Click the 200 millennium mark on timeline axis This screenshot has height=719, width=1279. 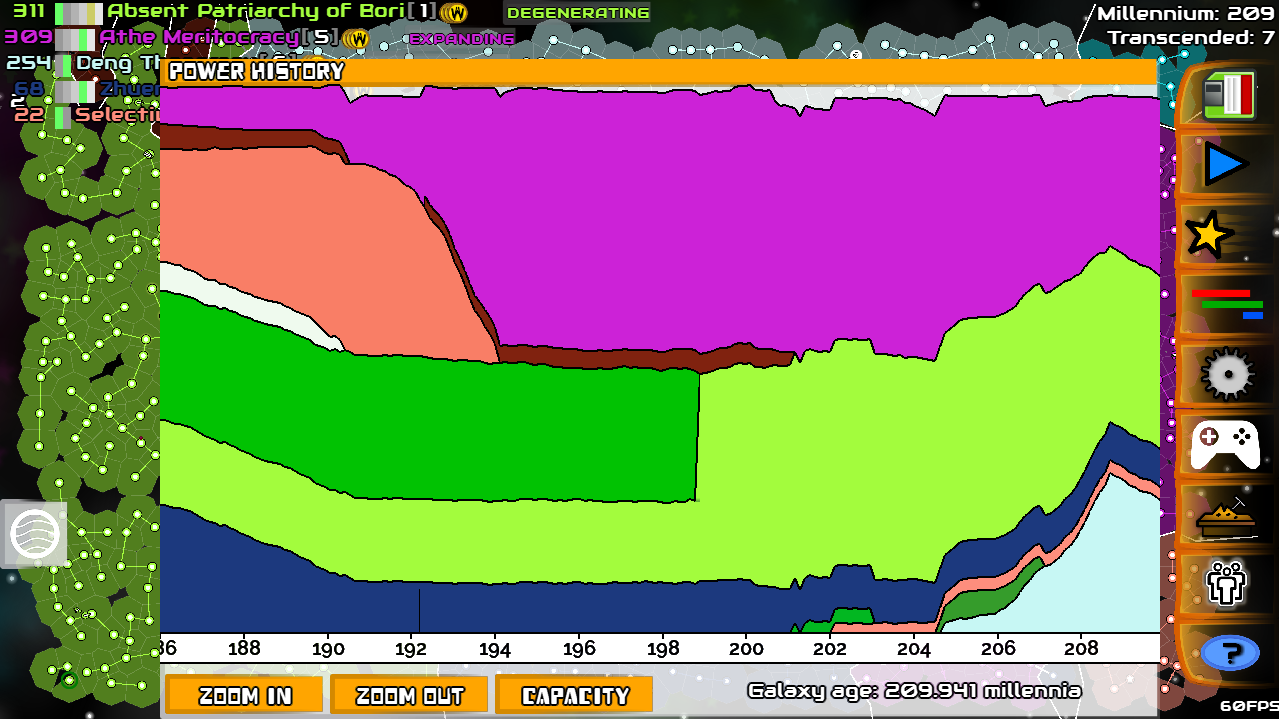click(745, 648)
